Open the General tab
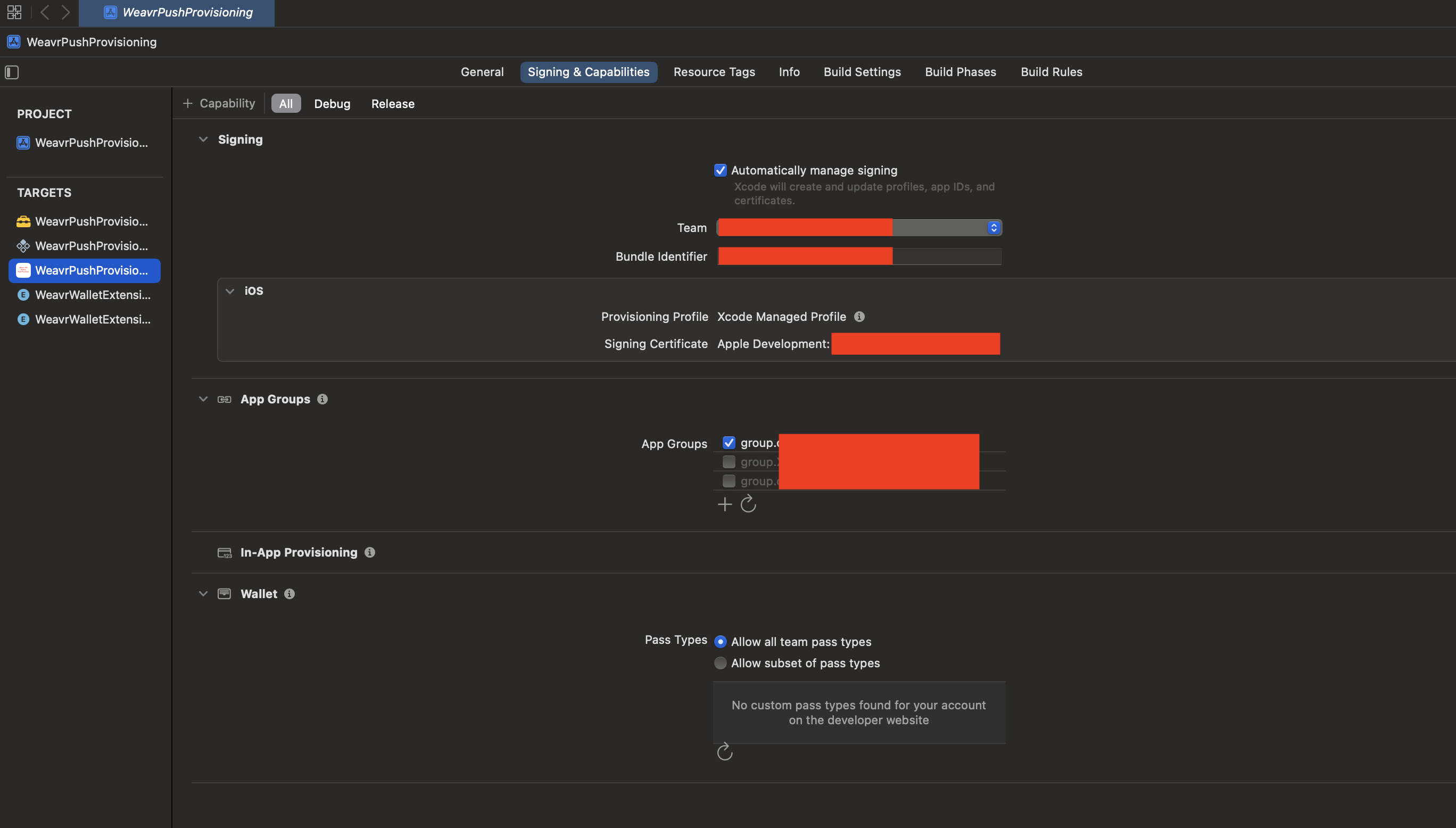The height and width of the screenshot is (828, 1456). [482, 72]
